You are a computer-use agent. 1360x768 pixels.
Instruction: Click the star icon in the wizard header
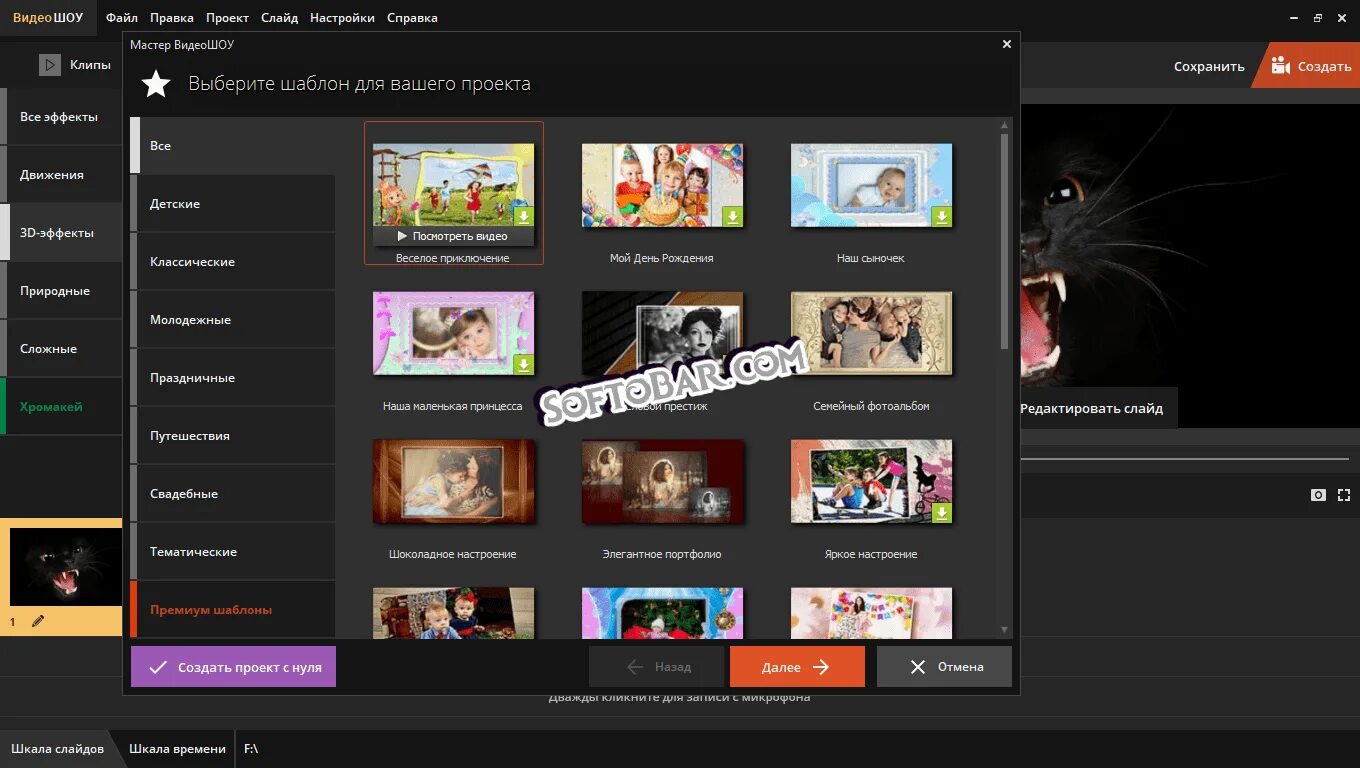pos(156,84)
